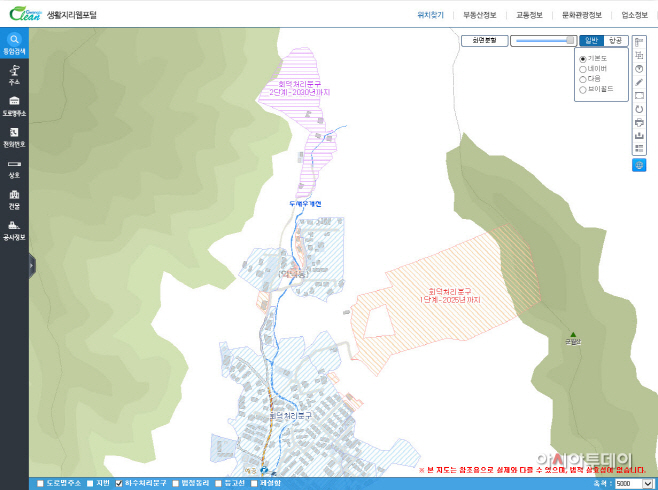The image size is (658, 490).
Task: Select the pencil draw tool
Action: click(x=639, y=82)
